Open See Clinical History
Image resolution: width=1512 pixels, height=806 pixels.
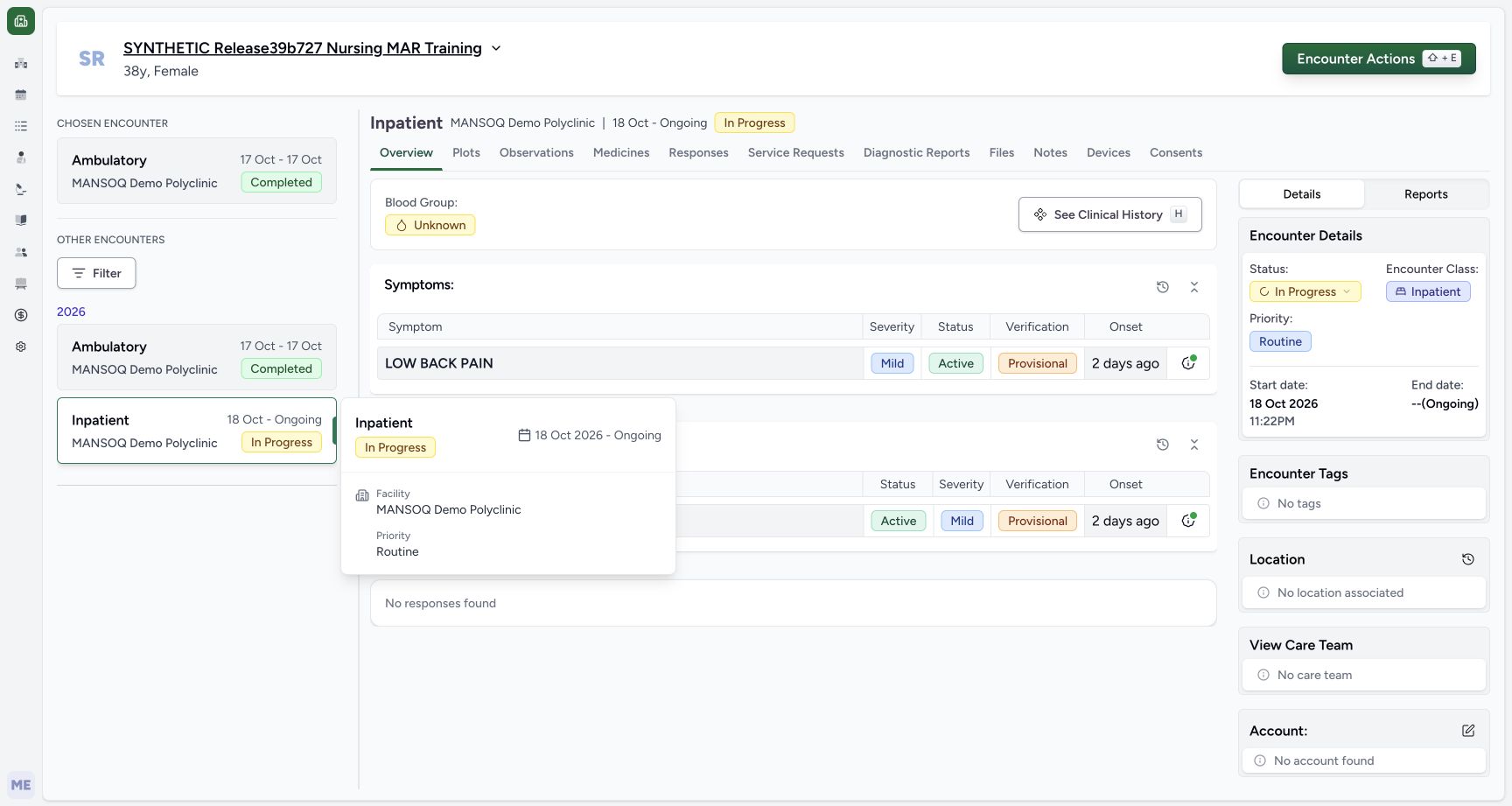1110,214
